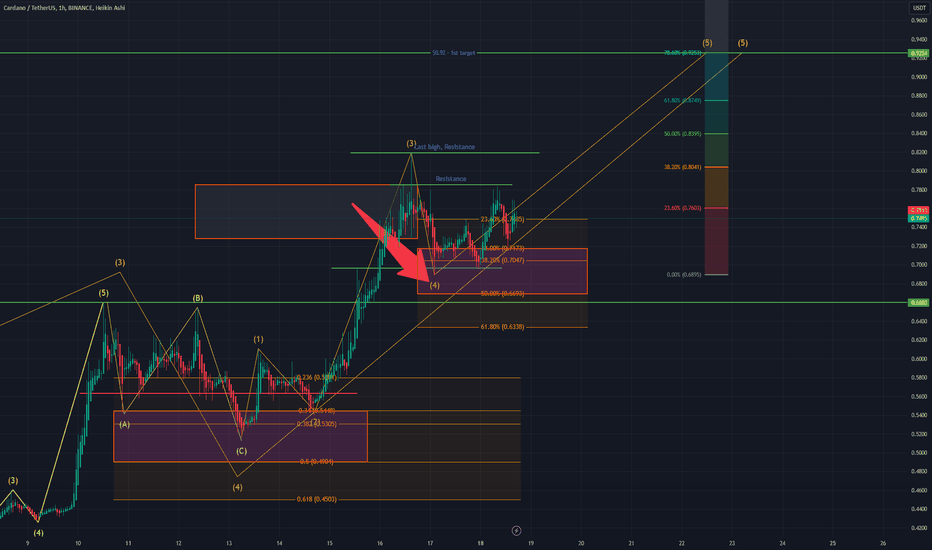Select the (C) wave label
Screen dimensions: 932x550
point(241,451)
